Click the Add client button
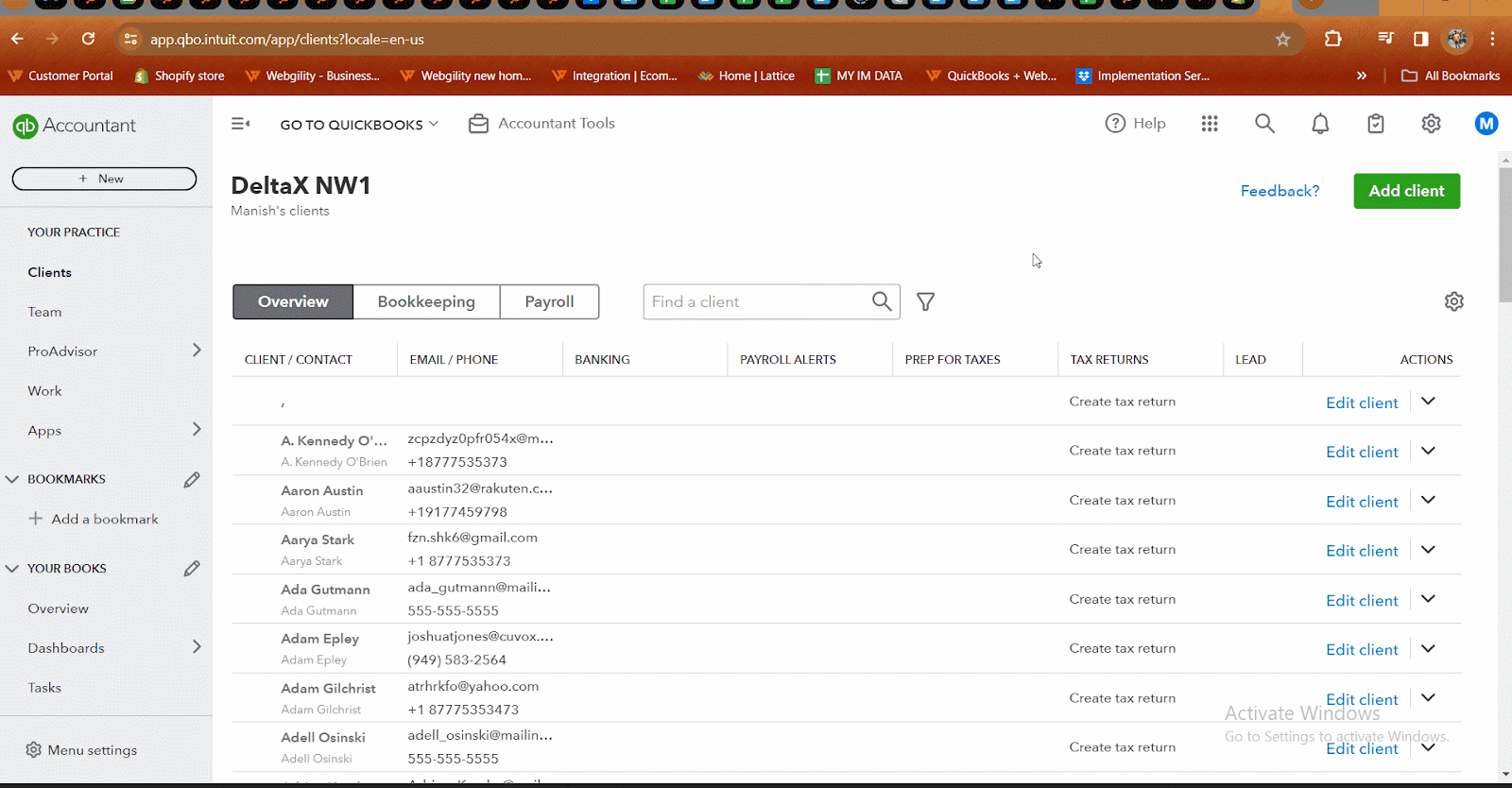The width and height of the screenshot is (1512, 788). click(x=1406, y=191)
